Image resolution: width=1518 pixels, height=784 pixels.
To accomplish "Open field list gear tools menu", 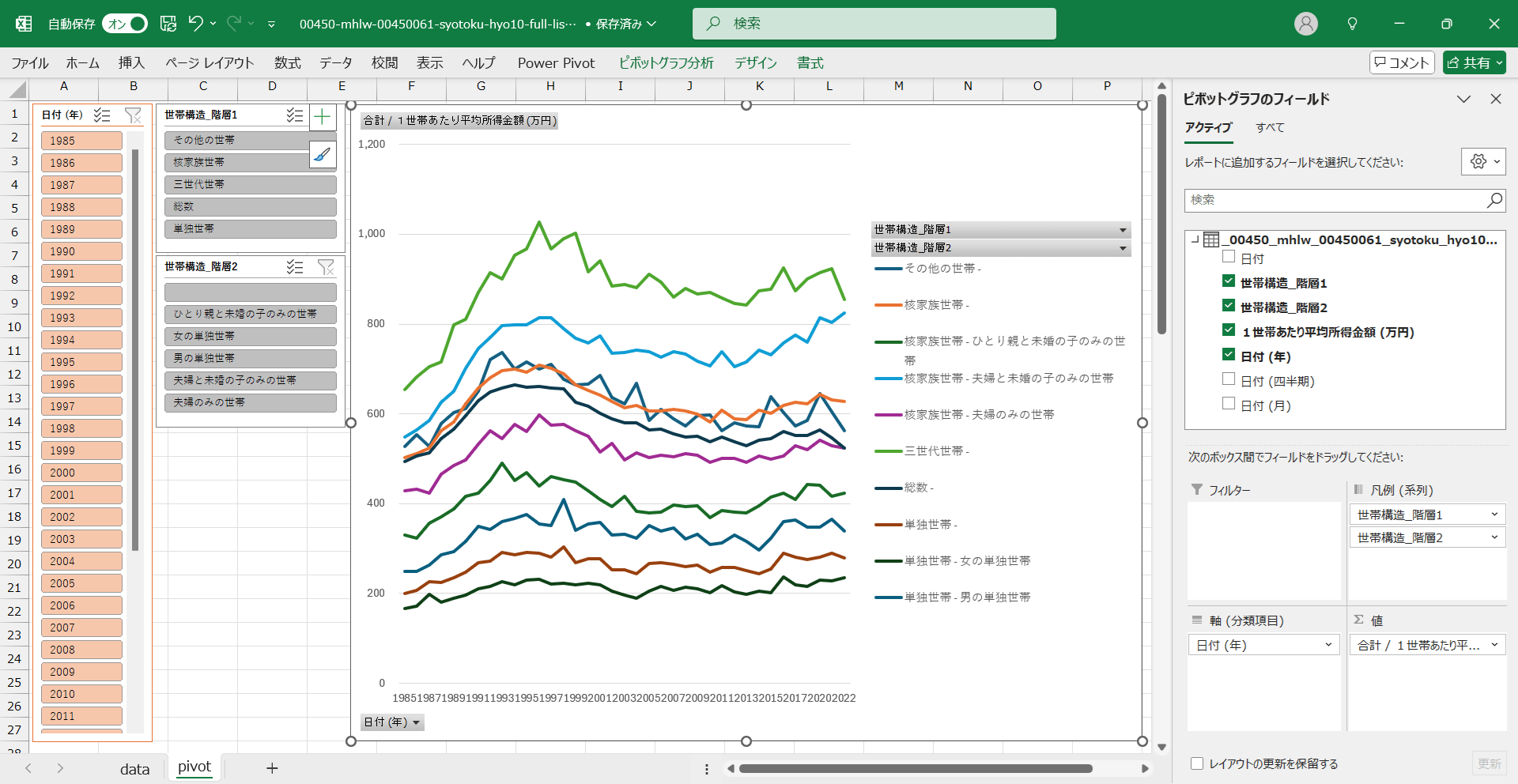I will pos(1482,162).
